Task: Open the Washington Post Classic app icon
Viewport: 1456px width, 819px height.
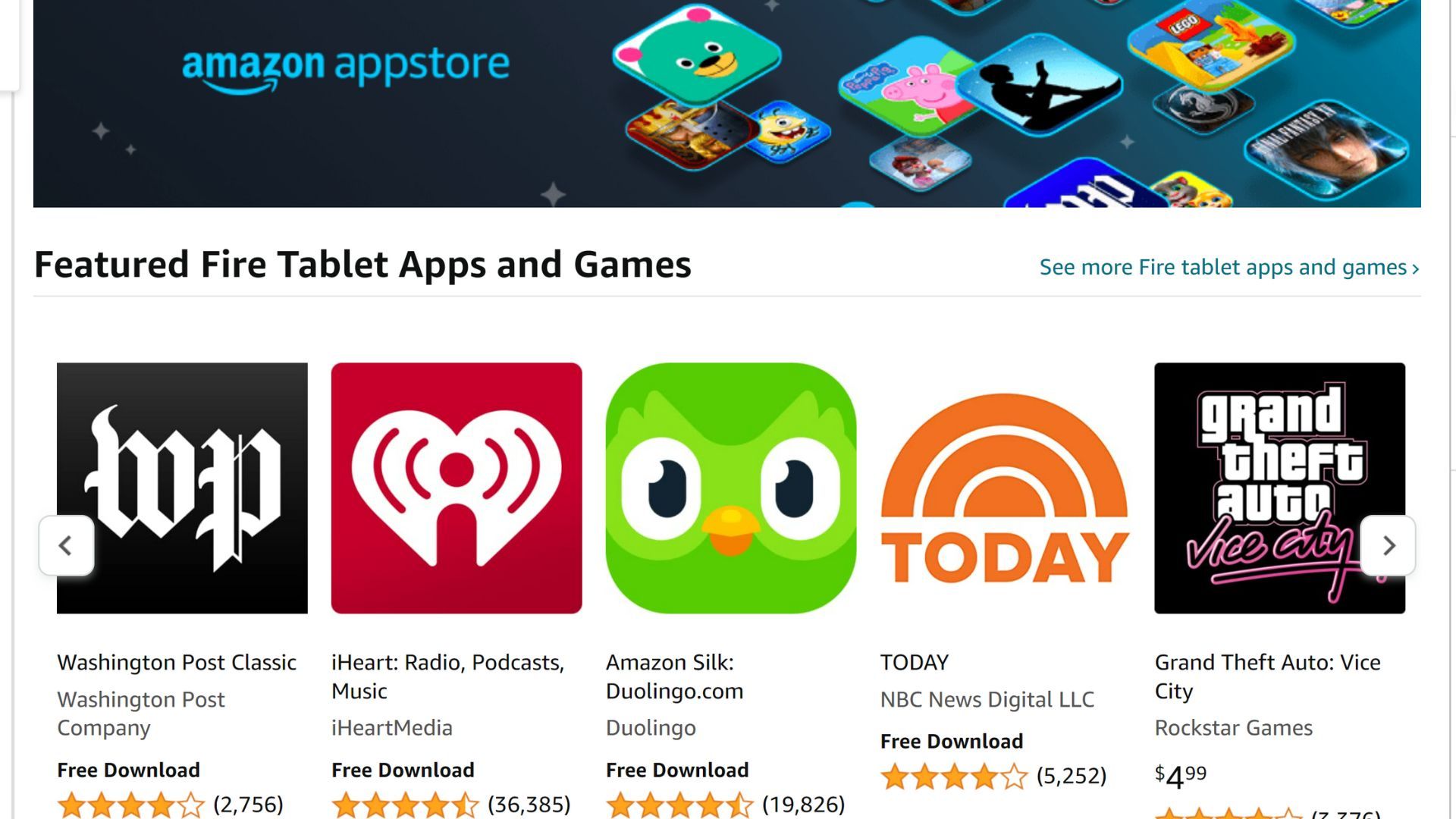Action: tap(182, 488)
